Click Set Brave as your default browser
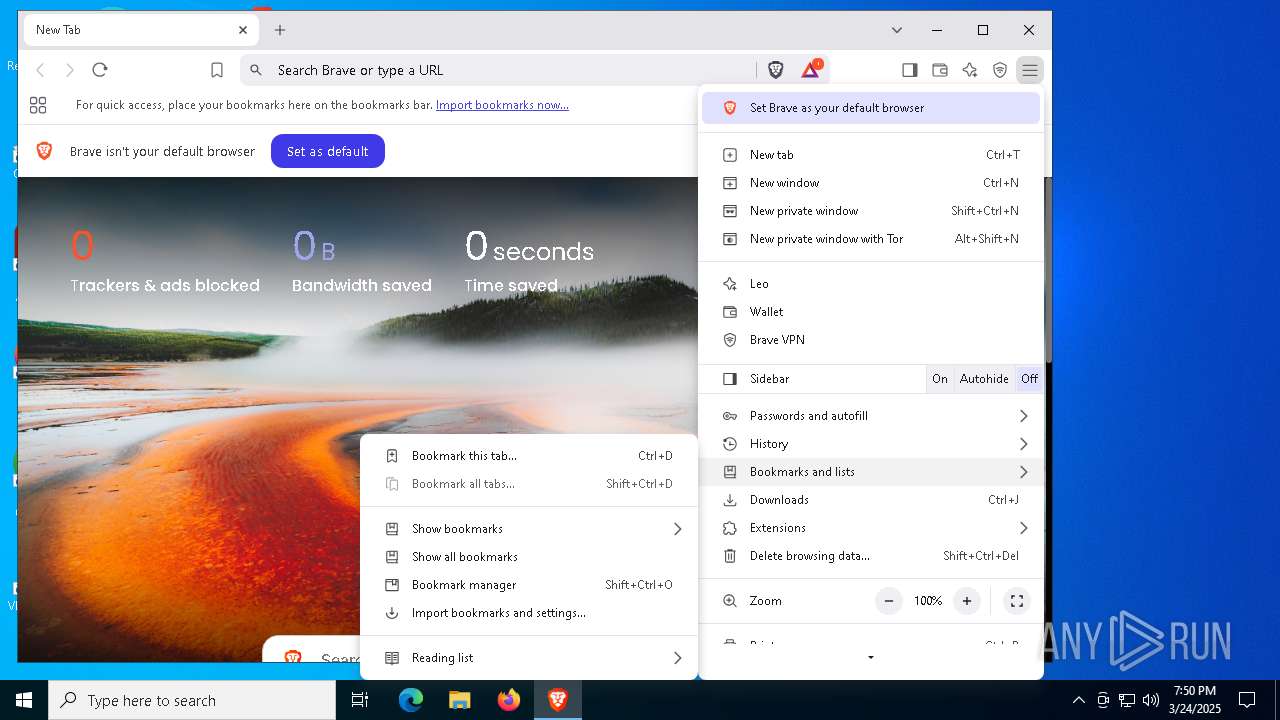 pyautogui.click(x=871, y=108)
